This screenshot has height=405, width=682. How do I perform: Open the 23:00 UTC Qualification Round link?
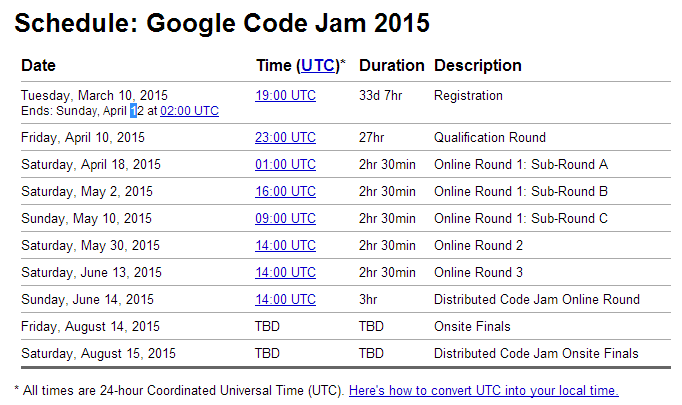point(285,137)
